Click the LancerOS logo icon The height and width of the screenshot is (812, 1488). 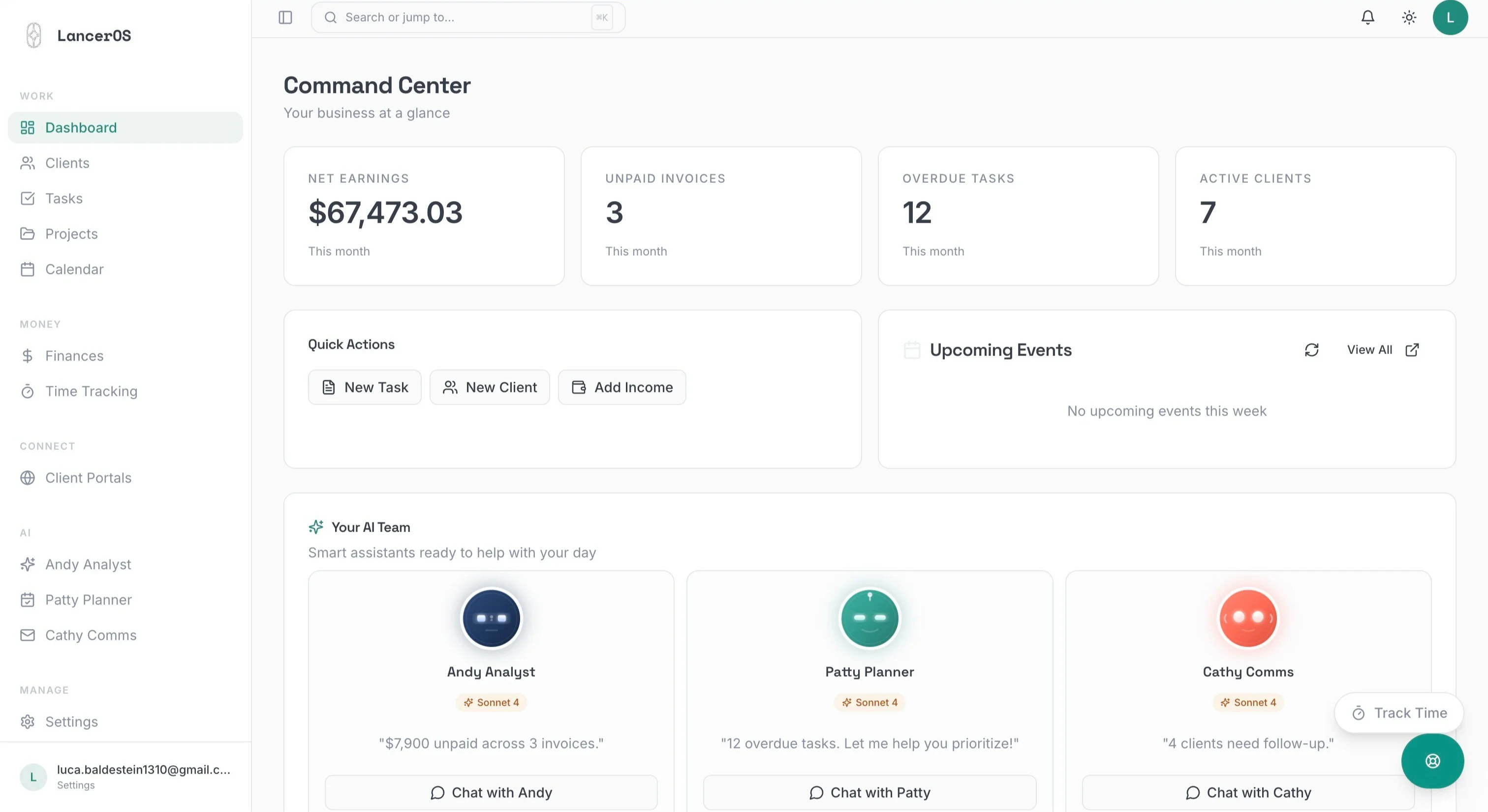coord(34,35)
